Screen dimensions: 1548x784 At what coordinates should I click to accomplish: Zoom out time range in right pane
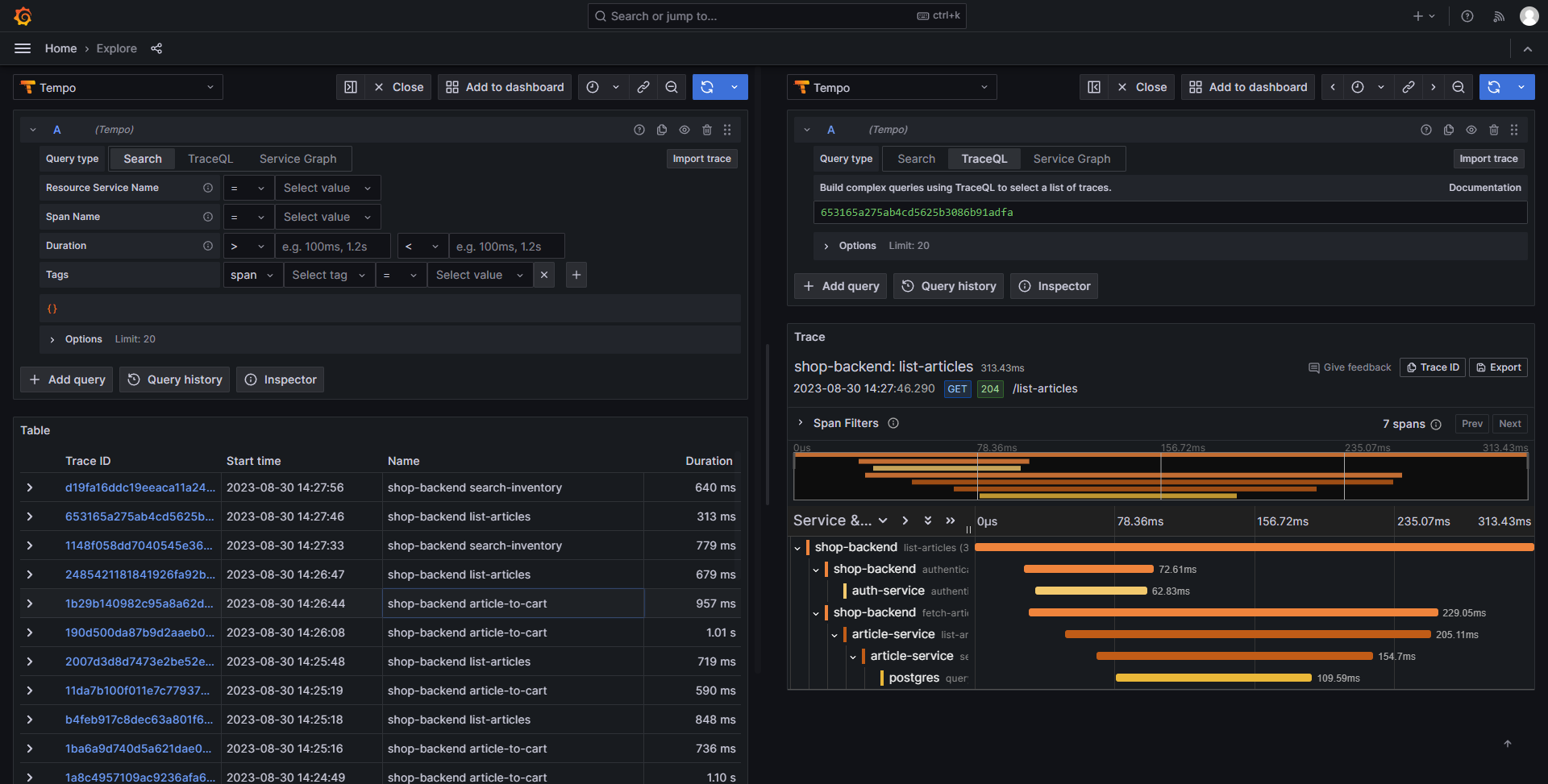pos(1459,87)
